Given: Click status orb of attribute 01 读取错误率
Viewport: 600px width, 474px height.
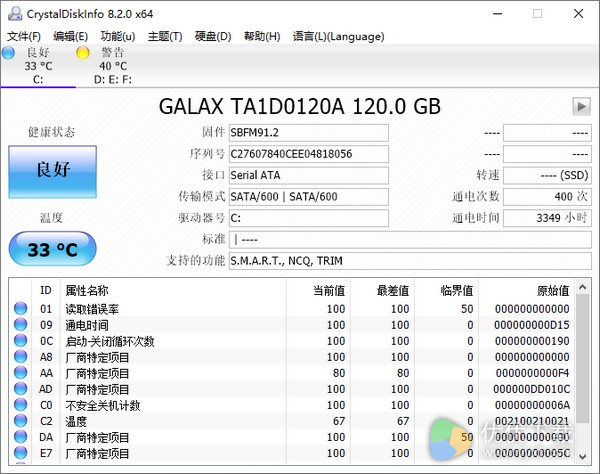Looking at the screenshot, I should click(x=20, y=308).
